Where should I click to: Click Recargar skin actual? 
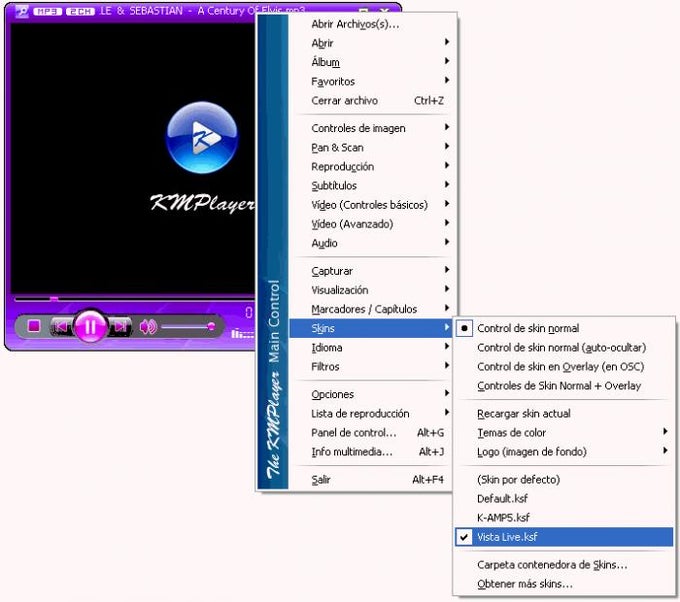pyautogui.click(x=564, y=413)
